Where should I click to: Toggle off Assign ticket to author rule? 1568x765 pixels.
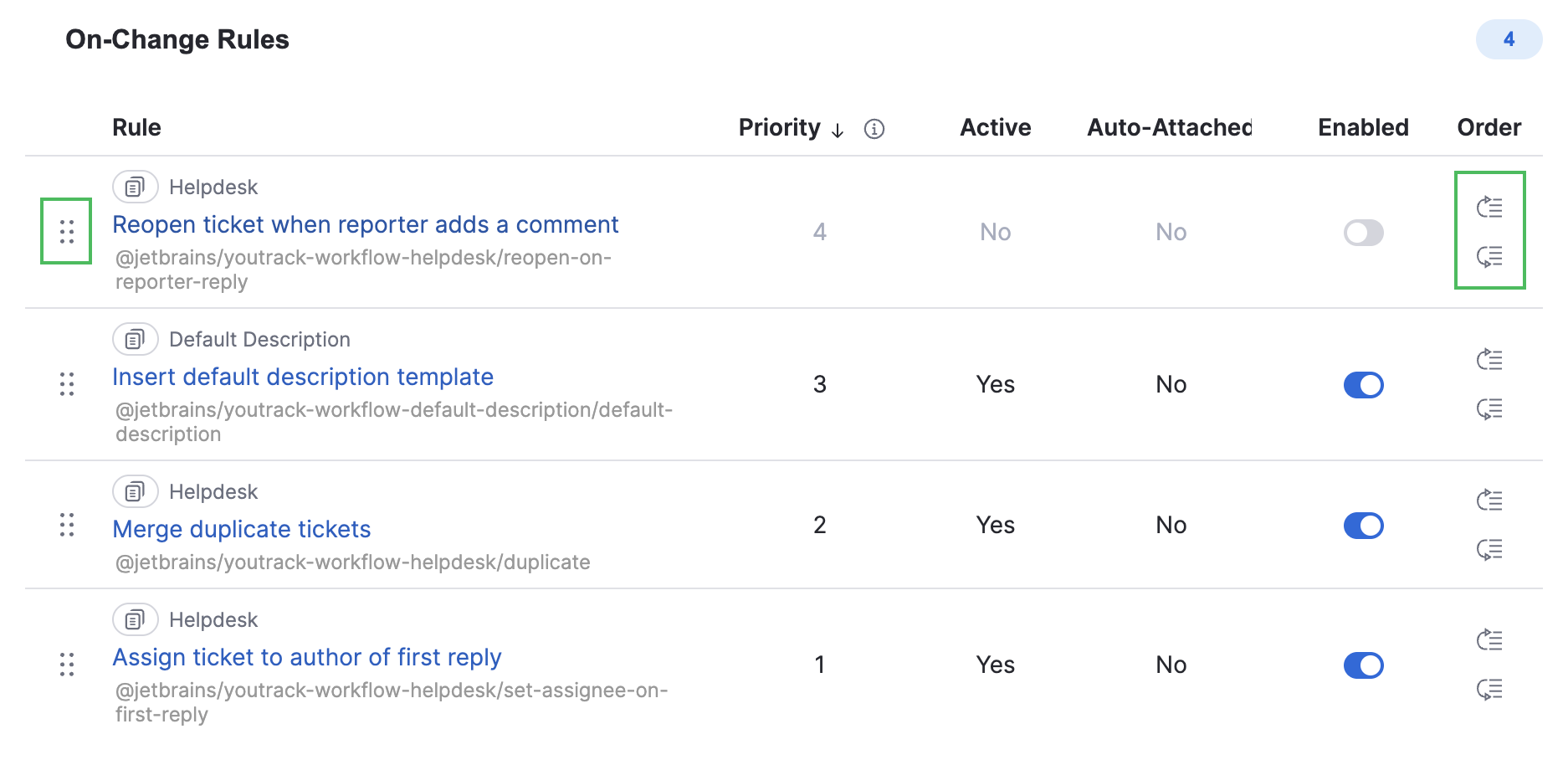1363,665
